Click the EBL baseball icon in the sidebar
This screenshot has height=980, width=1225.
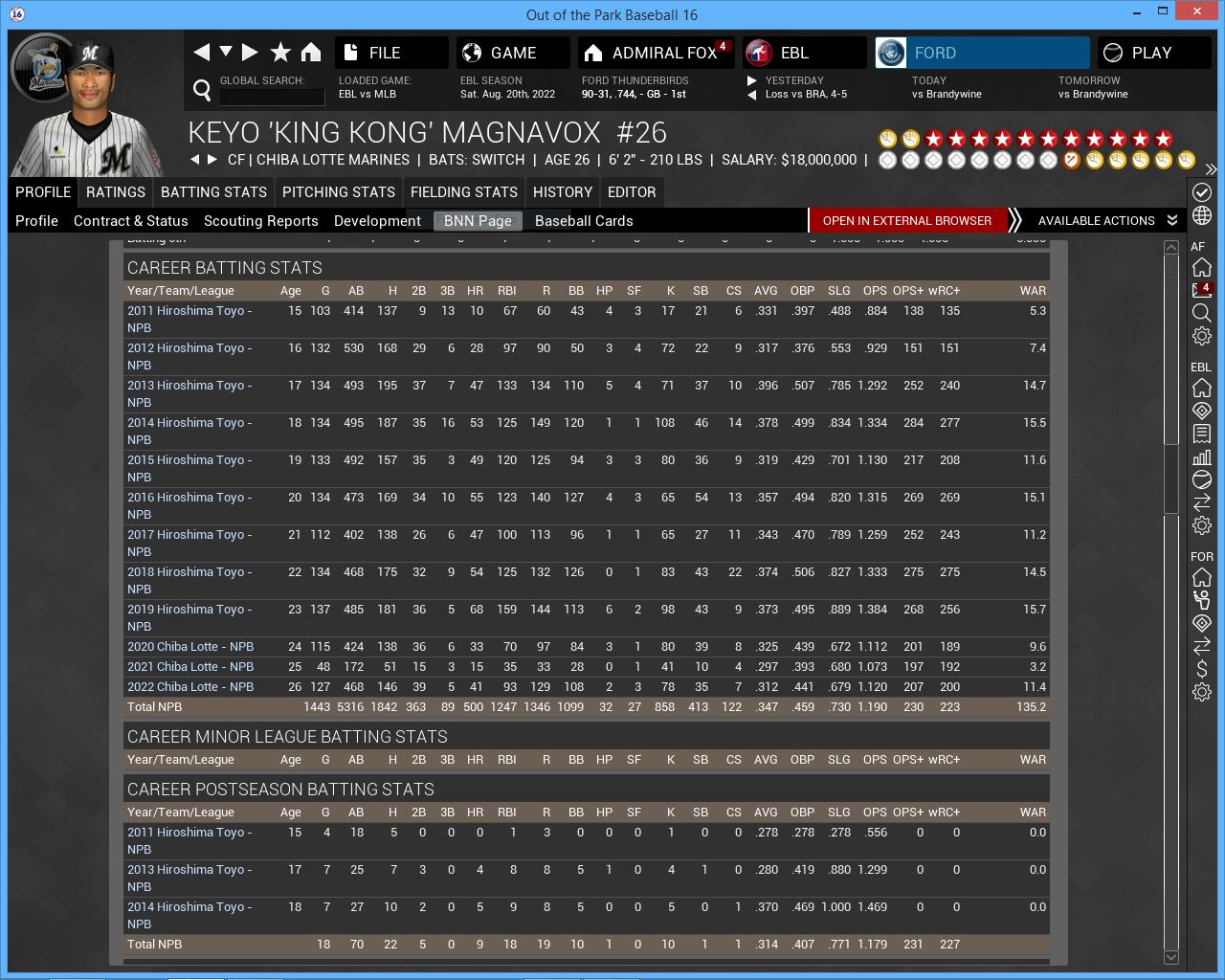point(1202,479)
